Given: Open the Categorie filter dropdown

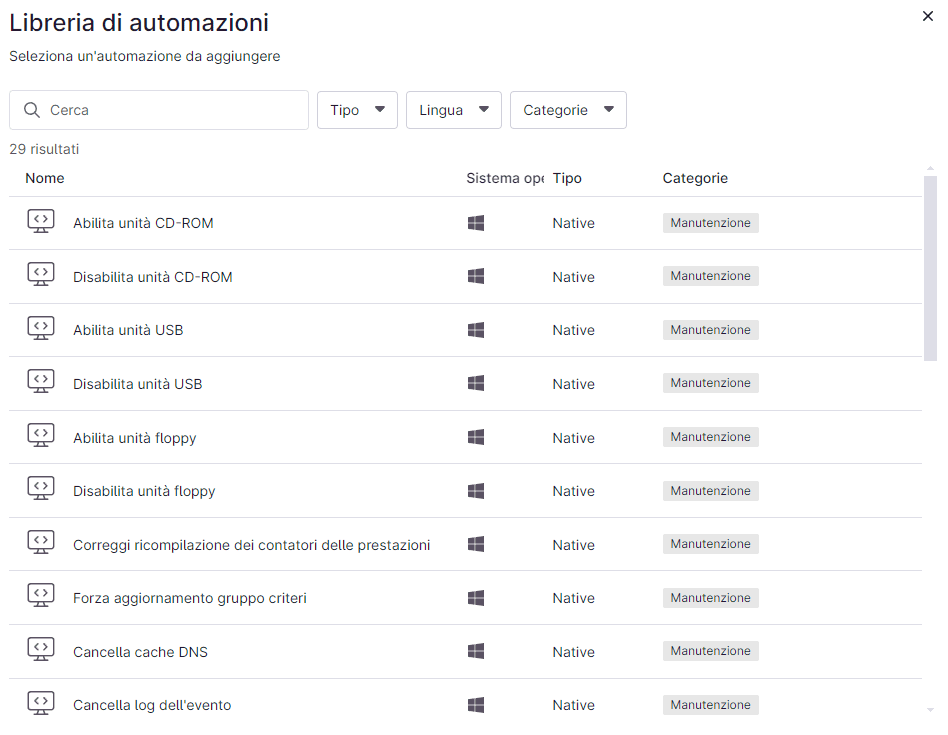Looking at the screenshot, I should (568, 110).
